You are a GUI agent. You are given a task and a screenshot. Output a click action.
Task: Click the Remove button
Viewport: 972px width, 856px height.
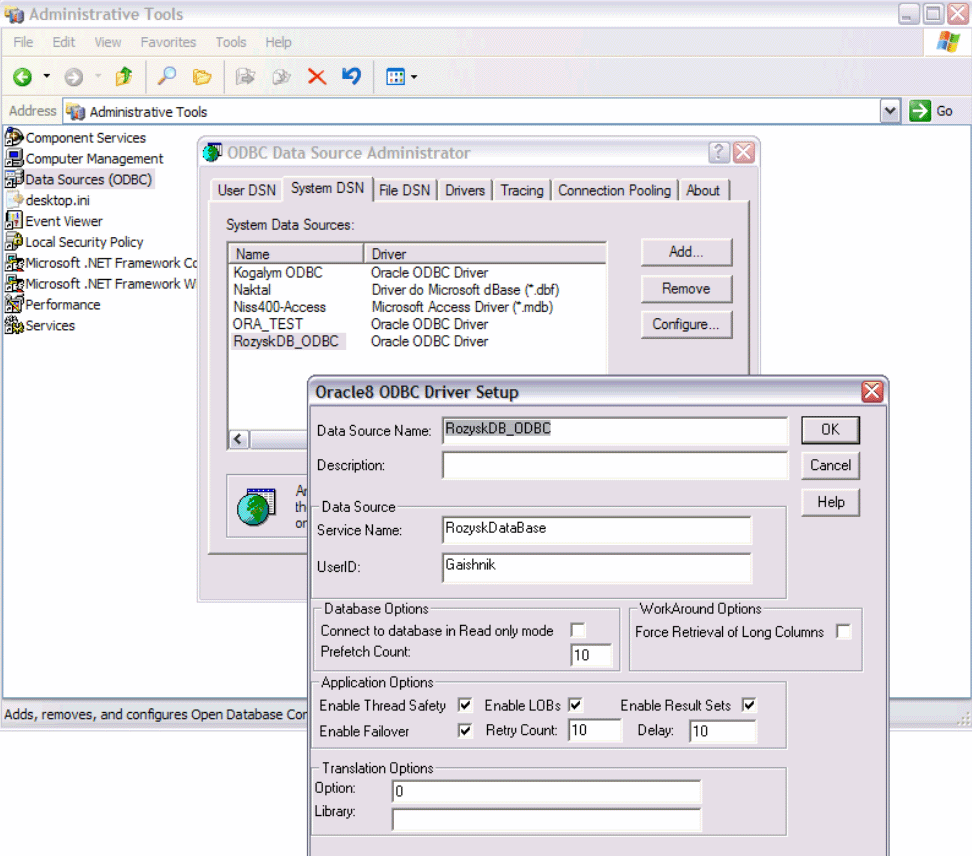686,289
